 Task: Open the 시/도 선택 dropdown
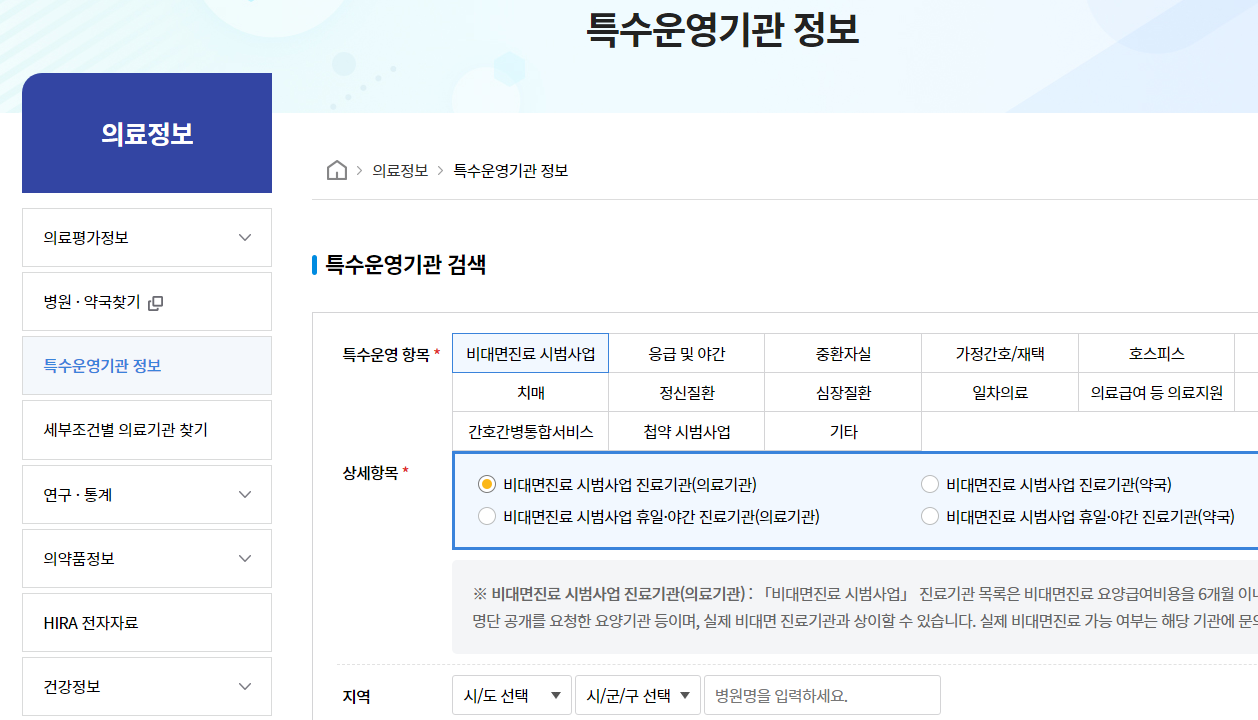(x=511, y=696)
